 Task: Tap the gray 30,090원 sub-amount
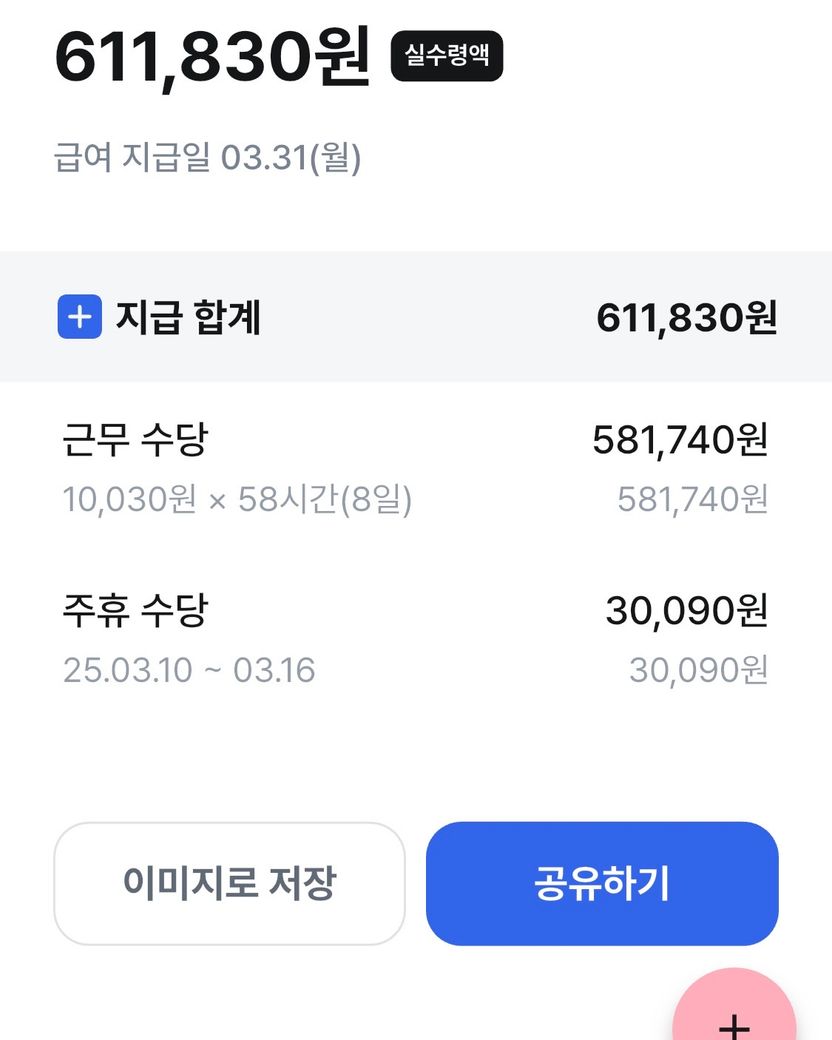click(698, 669)
